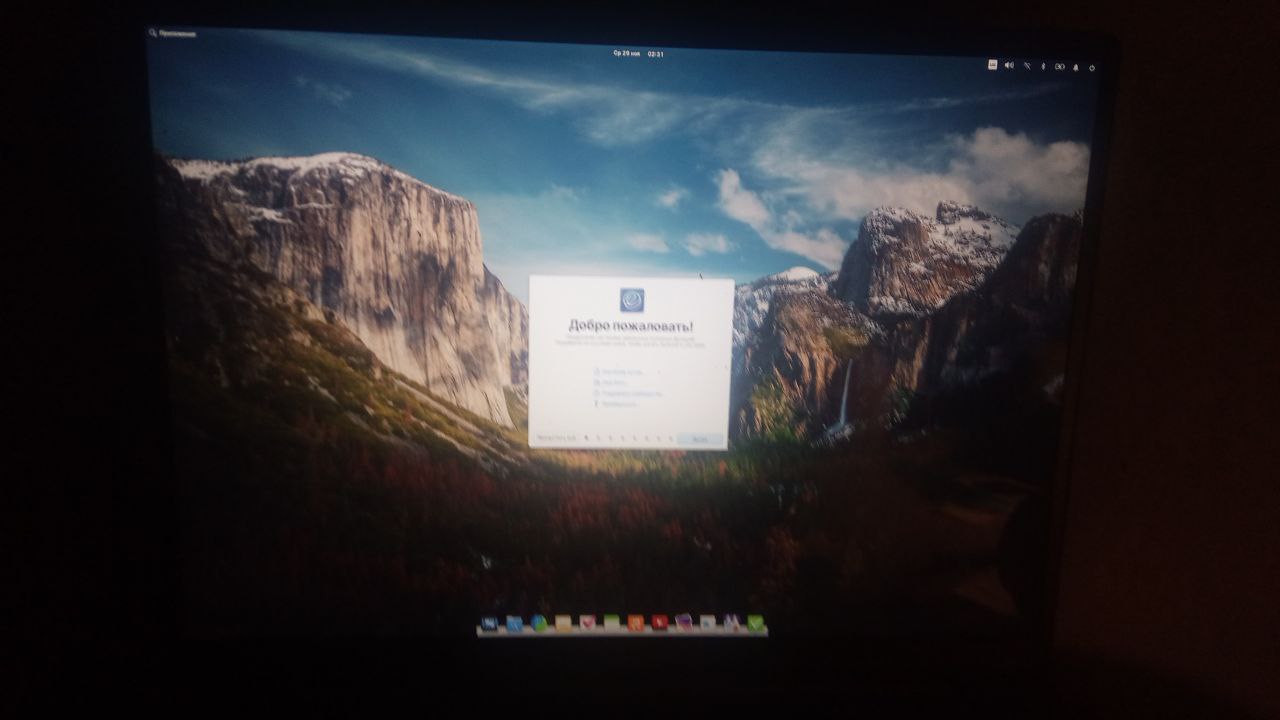
Task: Launch the globe web browser dock icon
Action: [539, 623]
